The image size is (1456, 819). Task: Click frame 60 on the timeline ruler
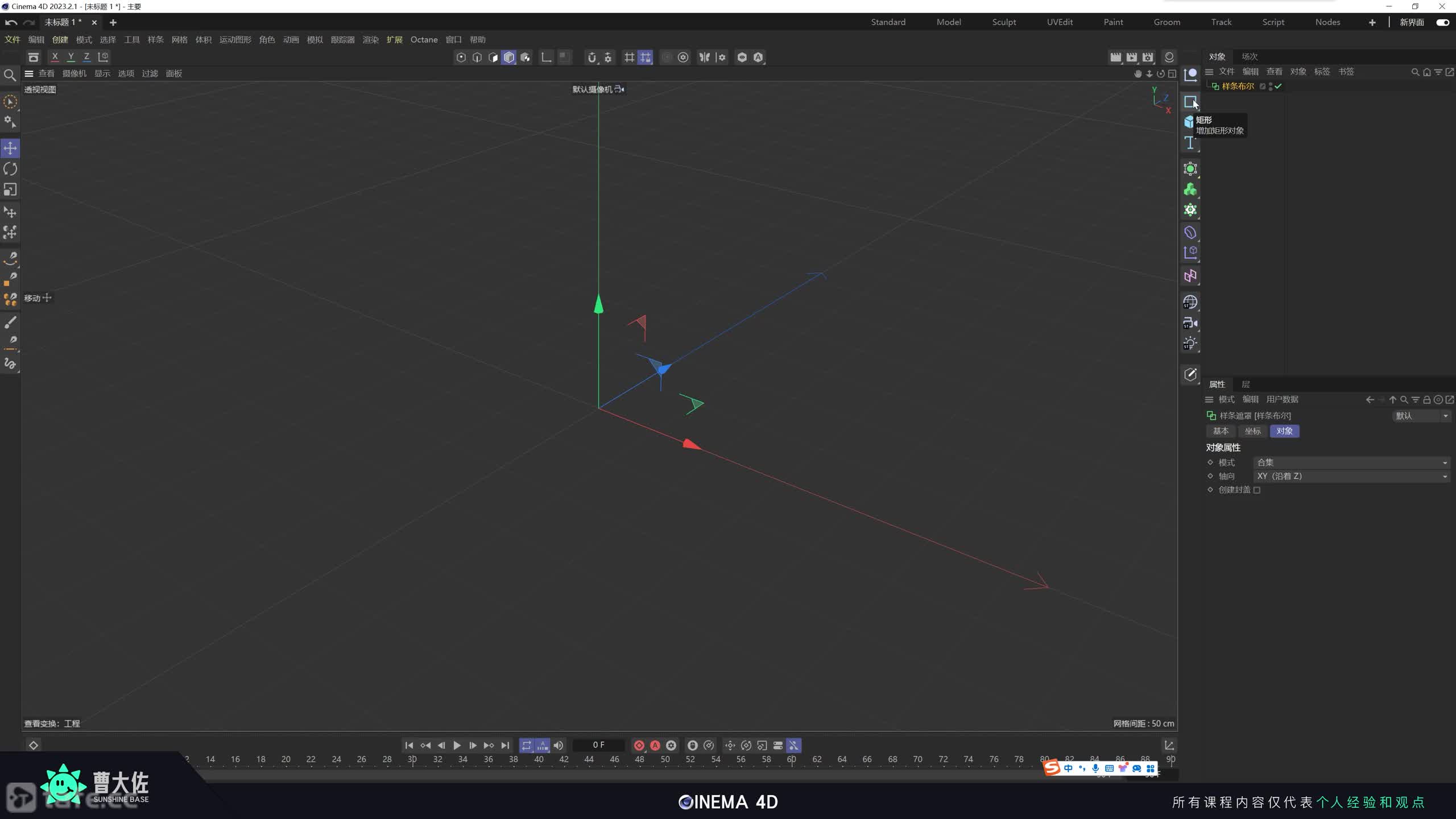pyautogui.click(x=791, y=759)
